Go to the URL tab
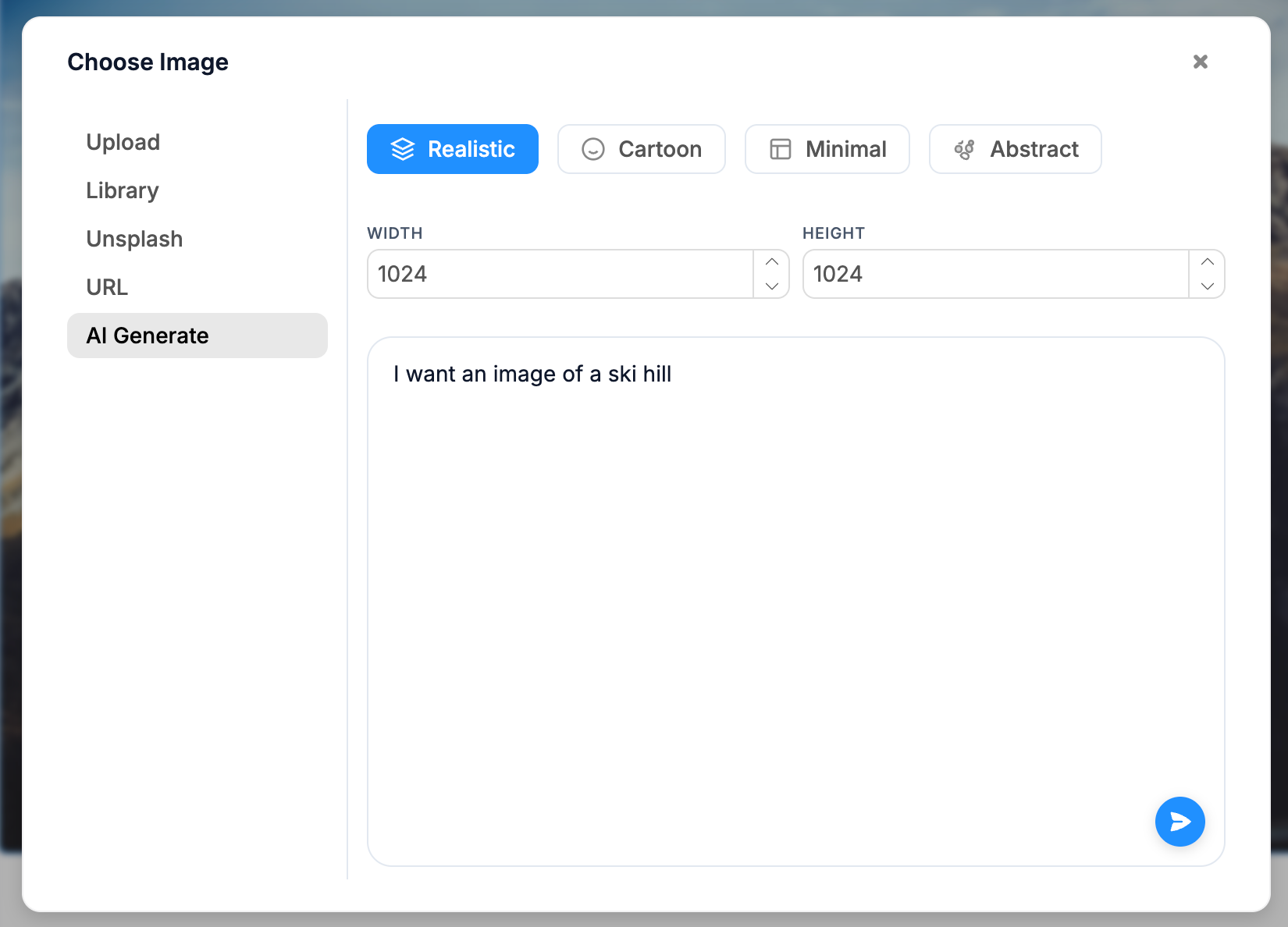Viewport: 1288px width, 927px height. click(107, 287)
